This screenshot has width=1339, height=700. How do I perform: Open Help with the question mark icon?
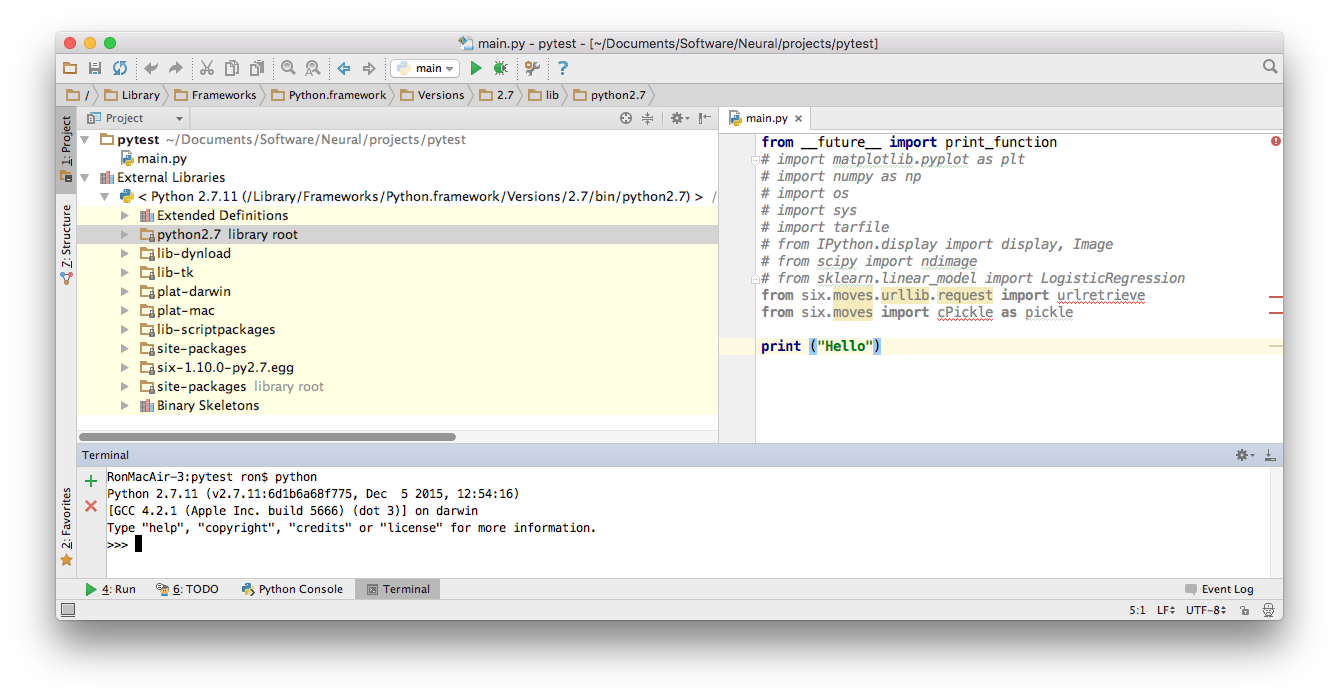[x=563, y=68]
